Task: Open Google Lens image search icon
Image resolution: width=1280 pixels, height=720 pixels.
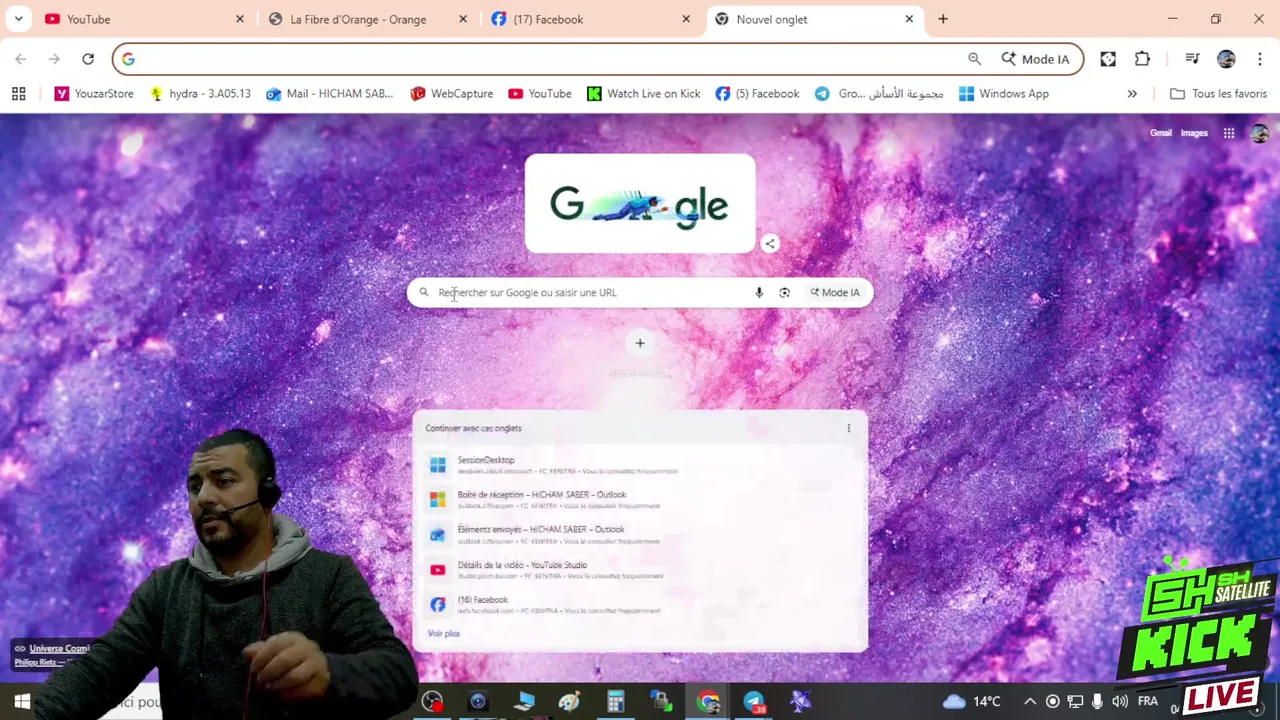Action: point(785,293)
